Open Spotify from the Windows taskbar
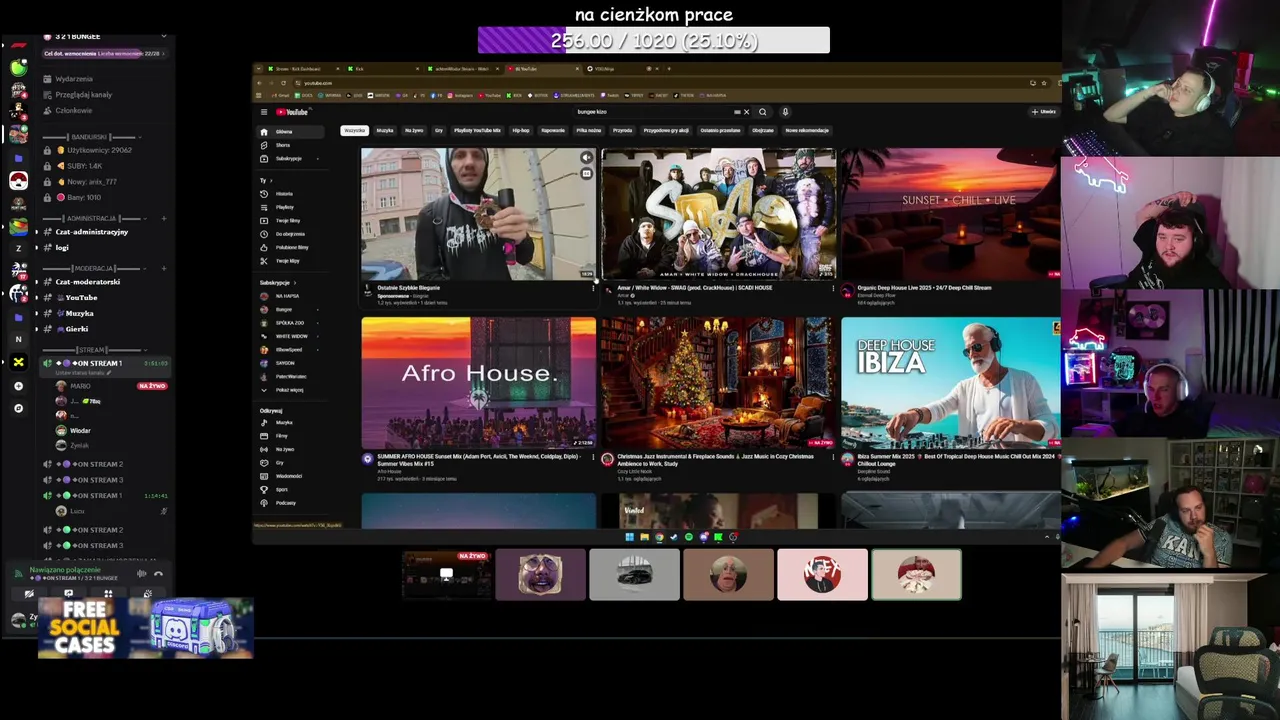Screen dimensions: 1280x720 (688, 537)
